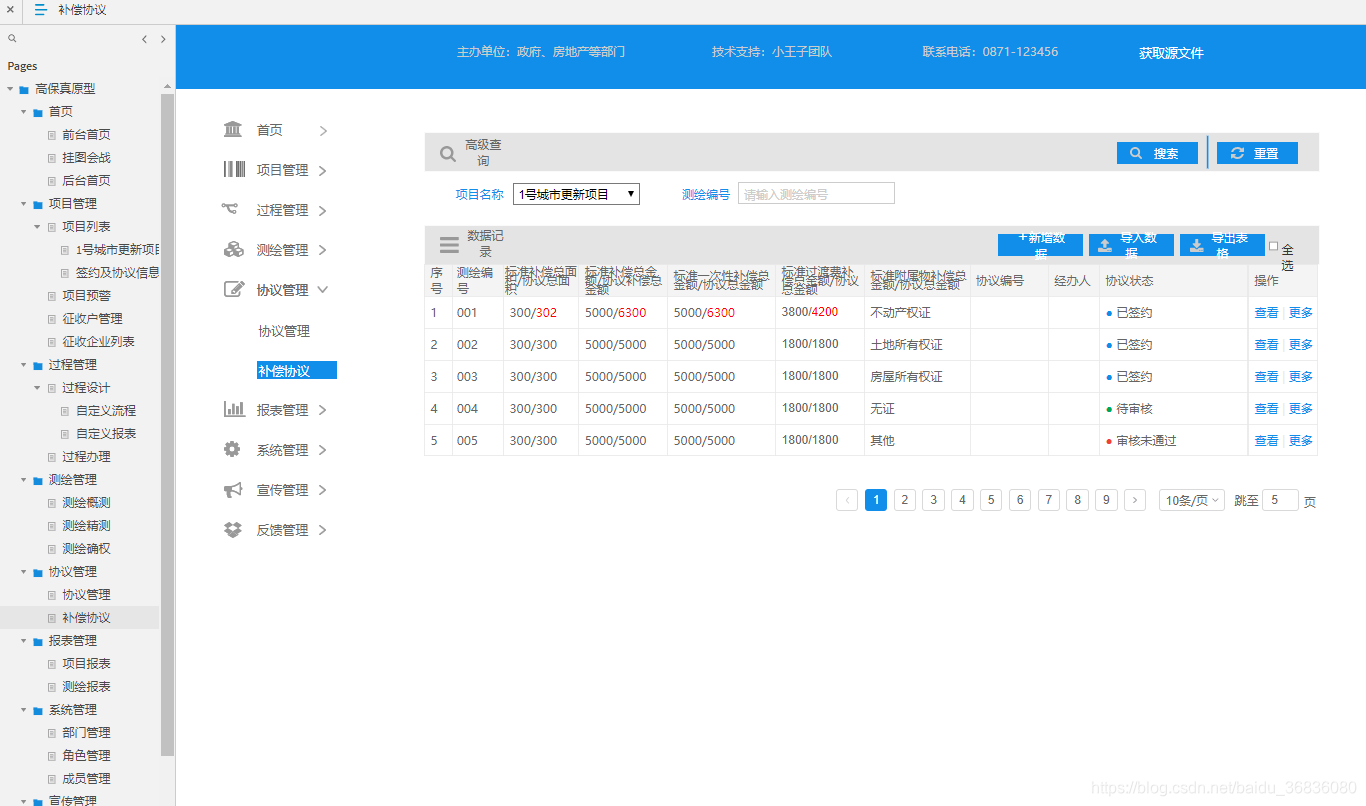
Task: Click 更多 in row 003
Action: 1301,377
